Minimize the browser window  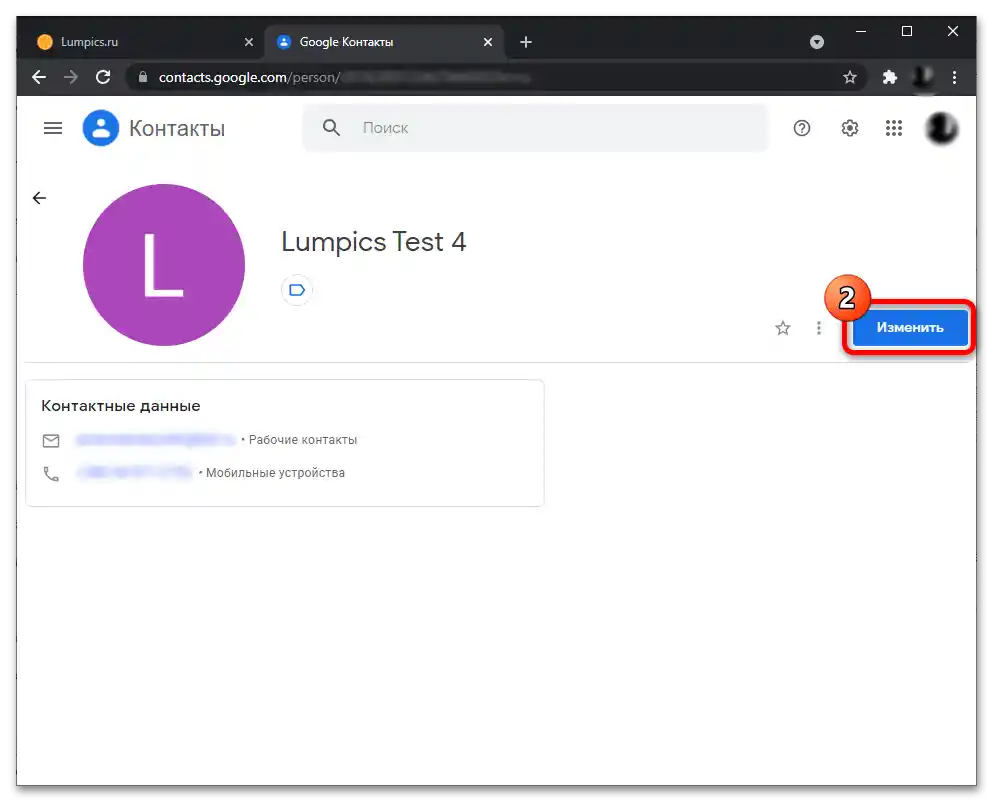(x=861, y=31)
